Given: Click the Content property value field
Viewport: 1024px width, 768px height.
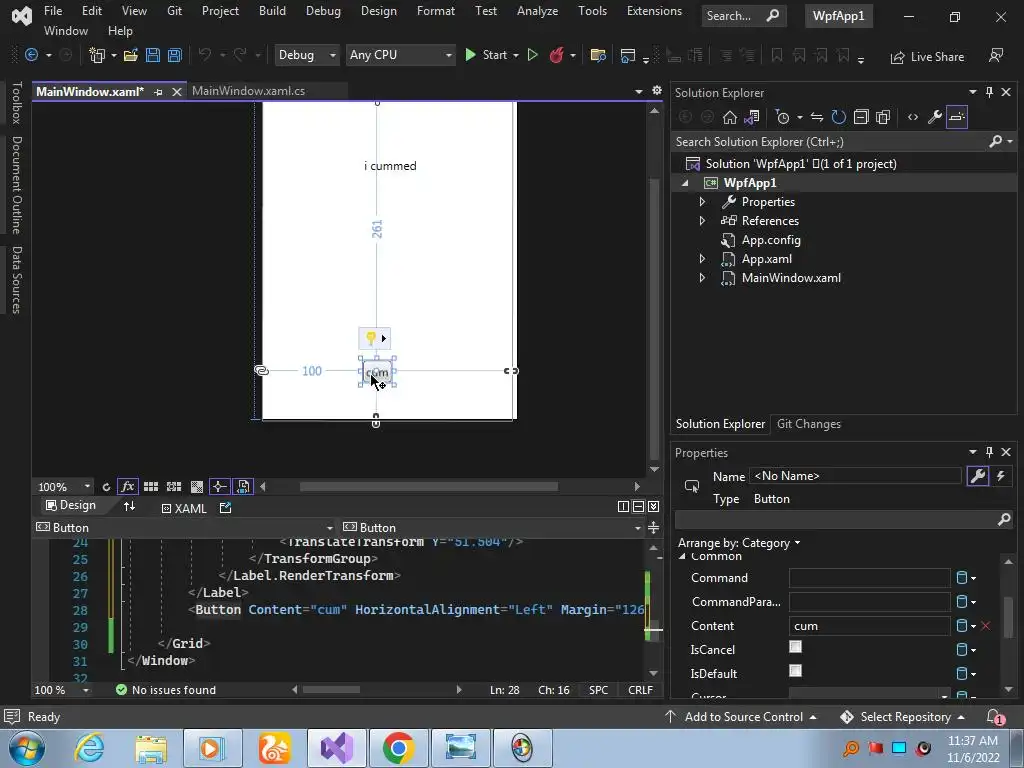Looking at the screenshot, I should tap(869, 626).
